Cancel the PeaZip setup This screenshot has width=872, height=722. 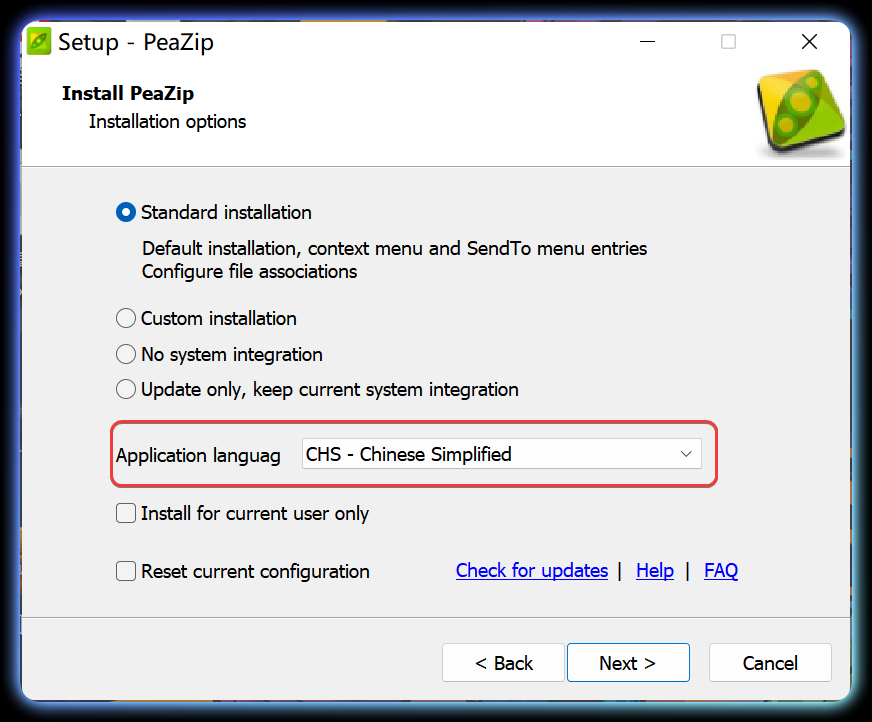point(770,662)
